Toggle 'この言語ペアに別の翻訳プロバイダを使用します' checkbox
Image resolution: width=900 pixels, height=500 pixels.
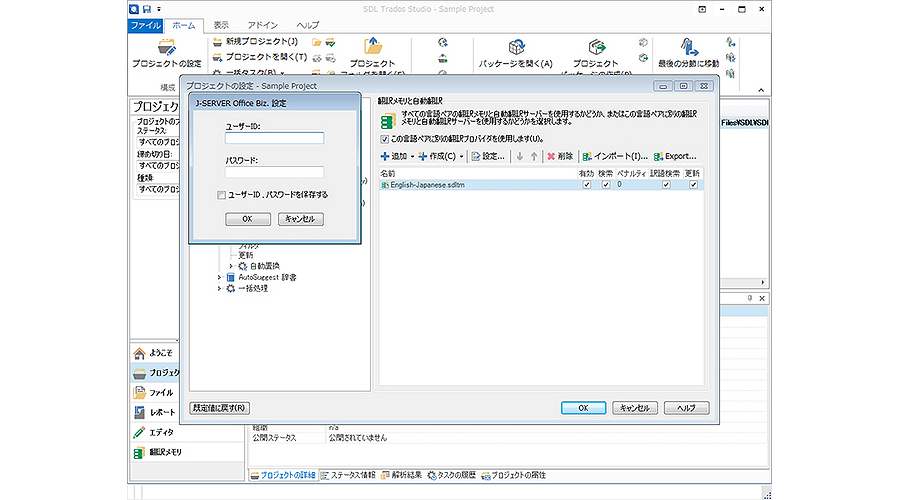tap(385, 139)
